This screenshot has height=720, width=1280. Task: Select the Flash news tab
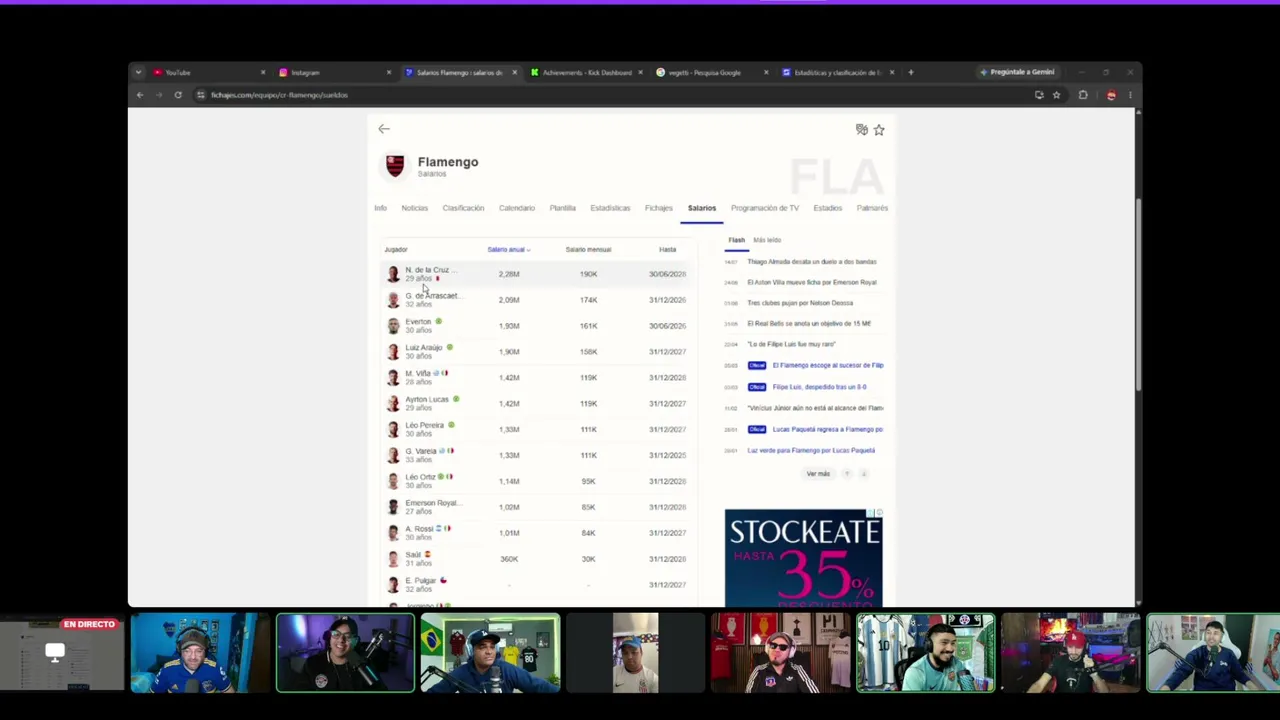tap(737, 240)
